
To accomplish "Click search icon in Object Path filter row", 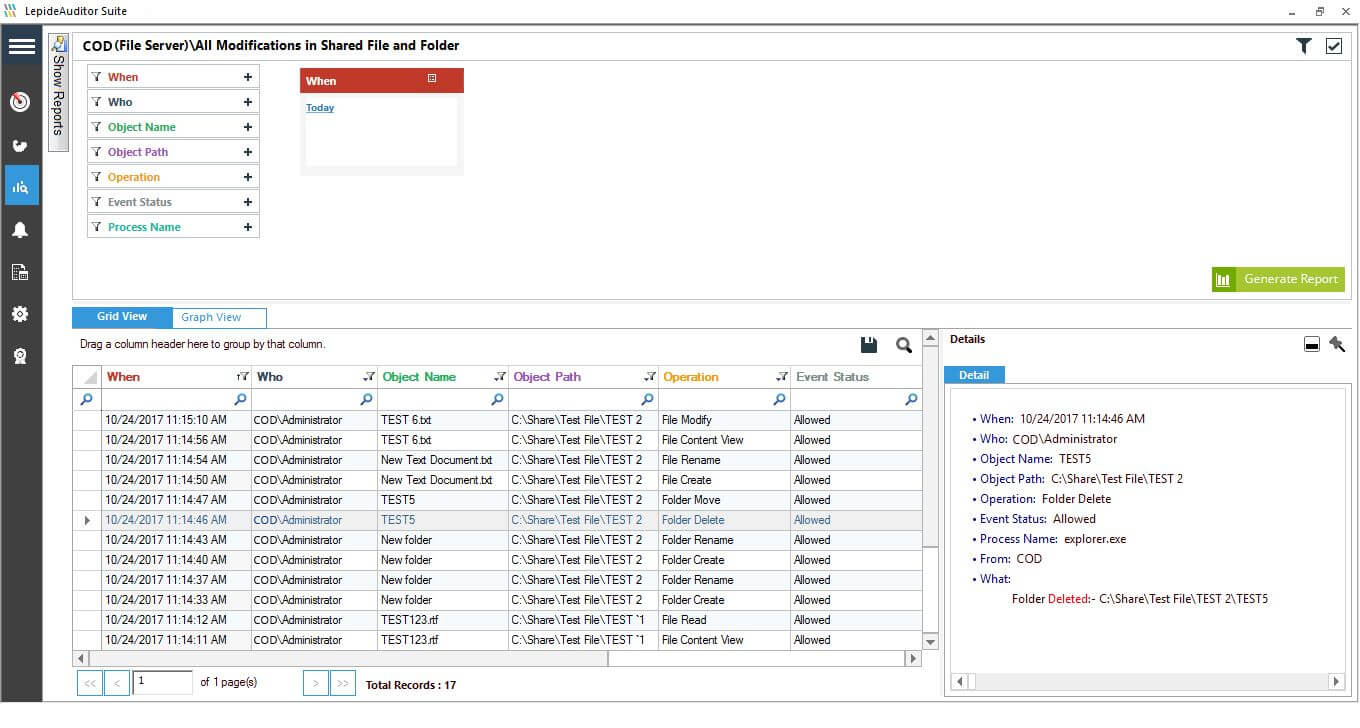I will [x=648, y=400].
